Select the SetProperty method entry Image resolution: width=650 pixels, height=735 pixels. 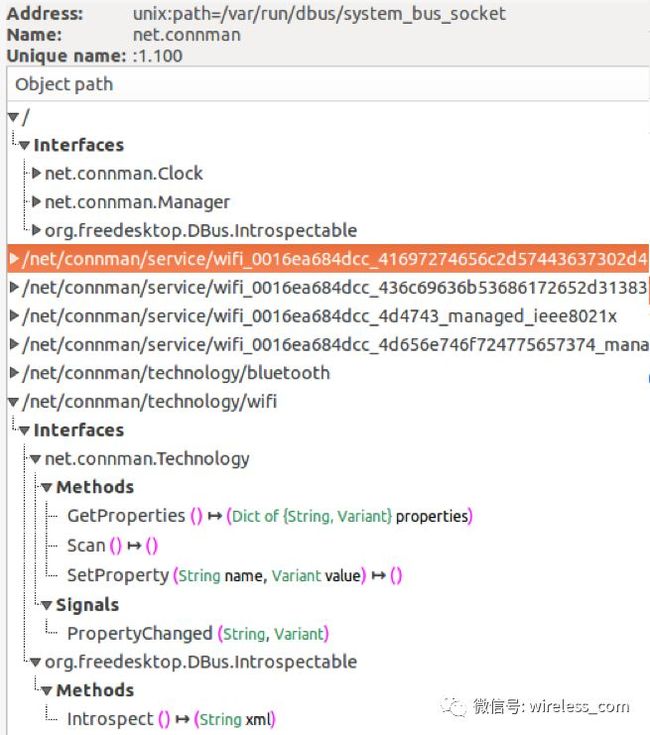point(234,575)
